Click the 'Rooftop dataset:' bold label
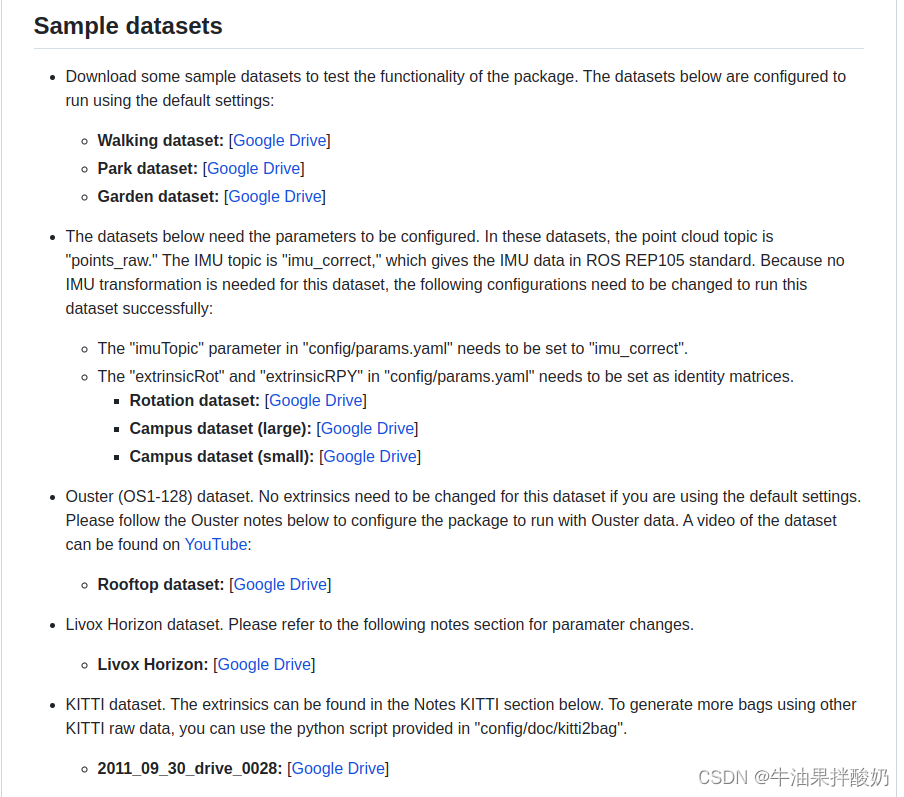The width and height of the screenshot is (904, 797). tap(161, 585)
